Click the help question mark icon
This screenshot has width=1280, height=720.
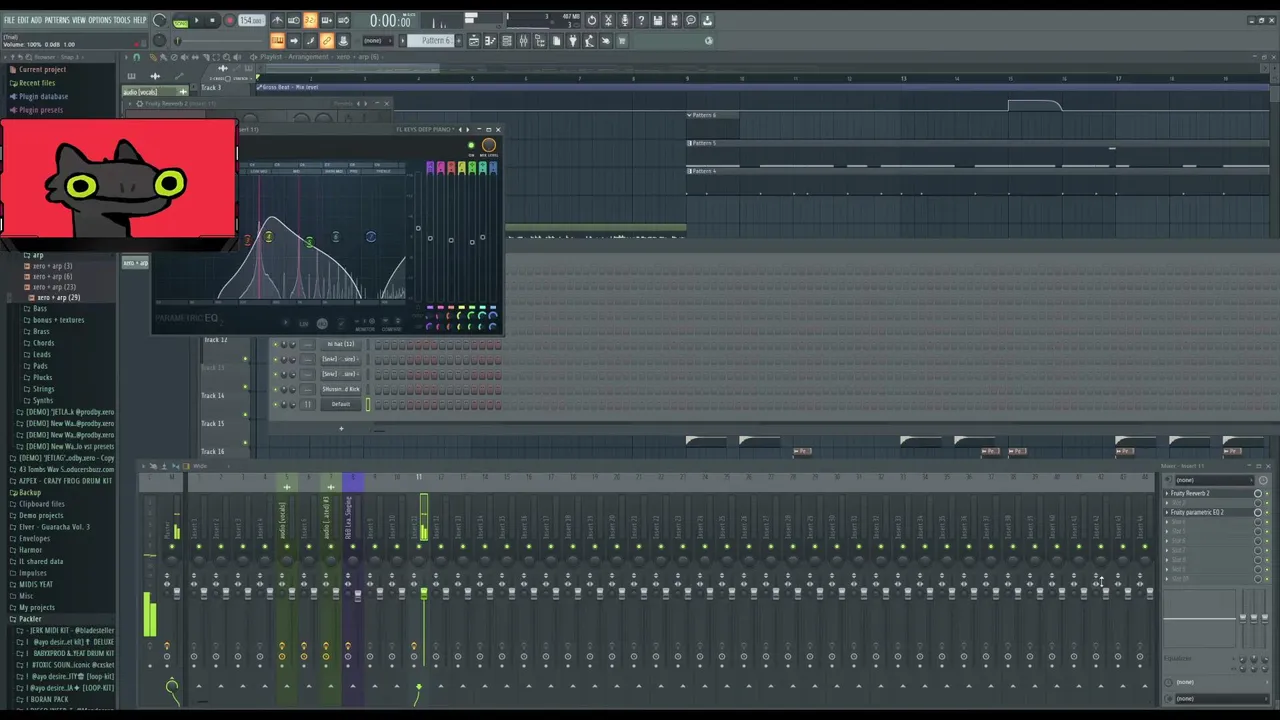point(641,20)
